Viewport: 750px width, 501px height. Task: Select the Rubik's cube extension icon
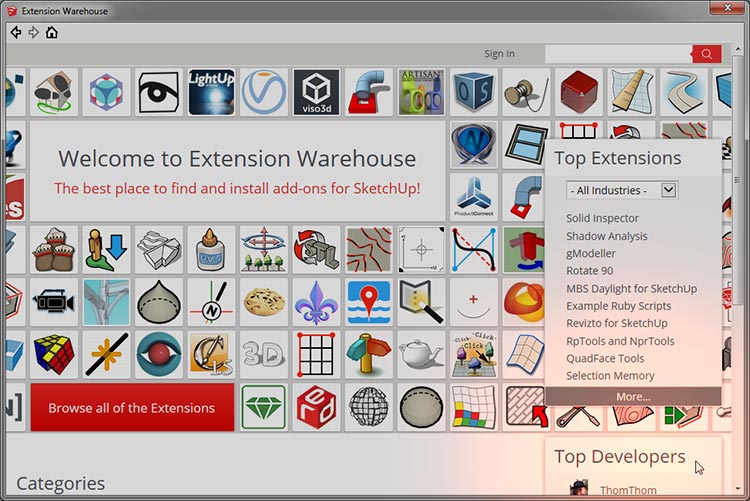tap(54, 355)
